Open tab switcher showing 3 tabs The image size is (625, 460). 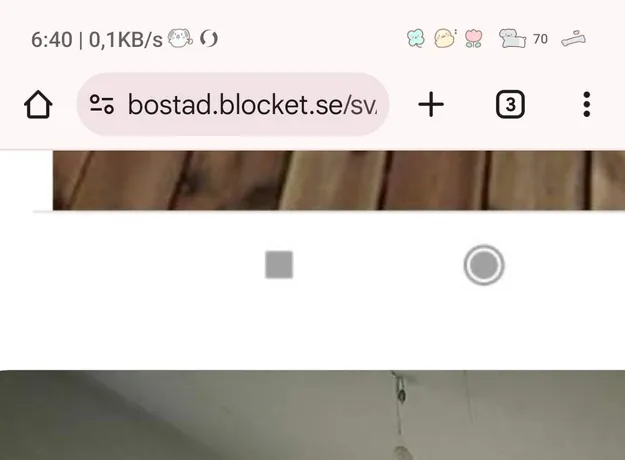(510, 104)
